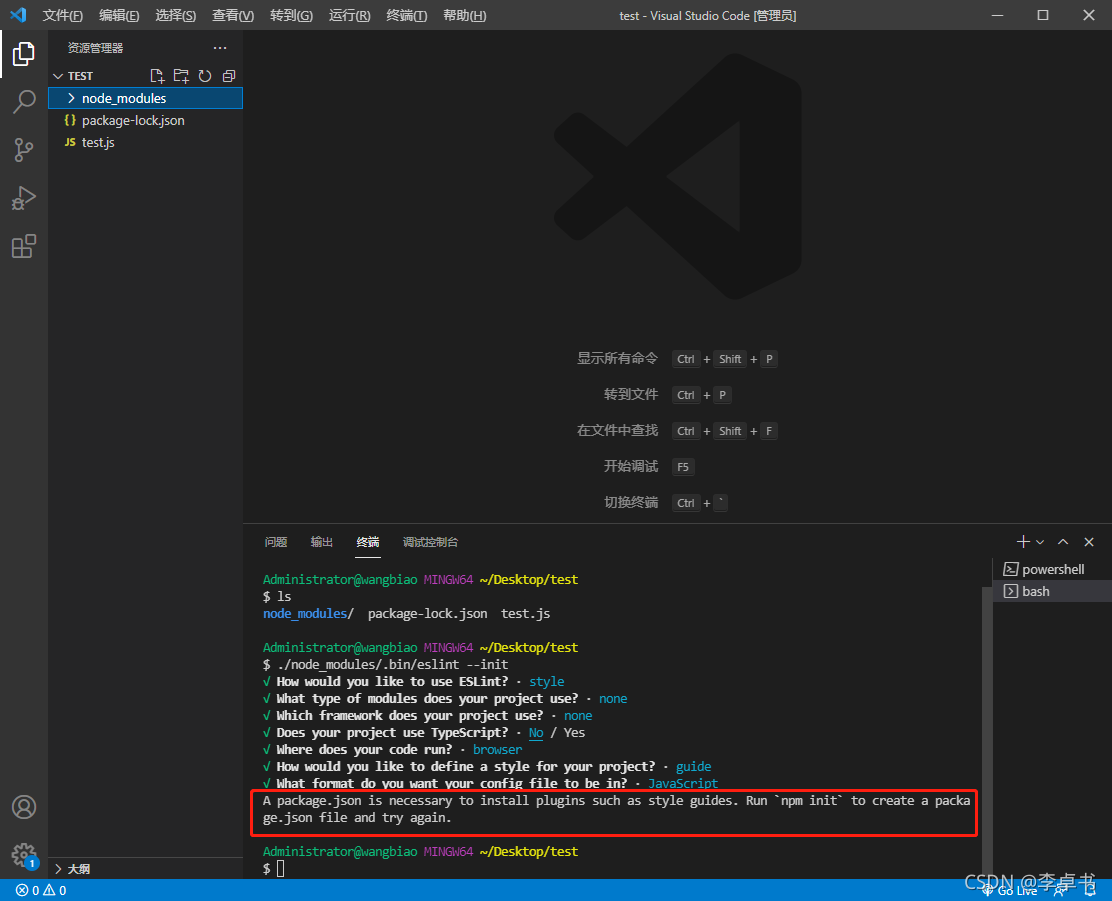
Task: Click the terminal scrollbar
Action: [x=987, y=731]
